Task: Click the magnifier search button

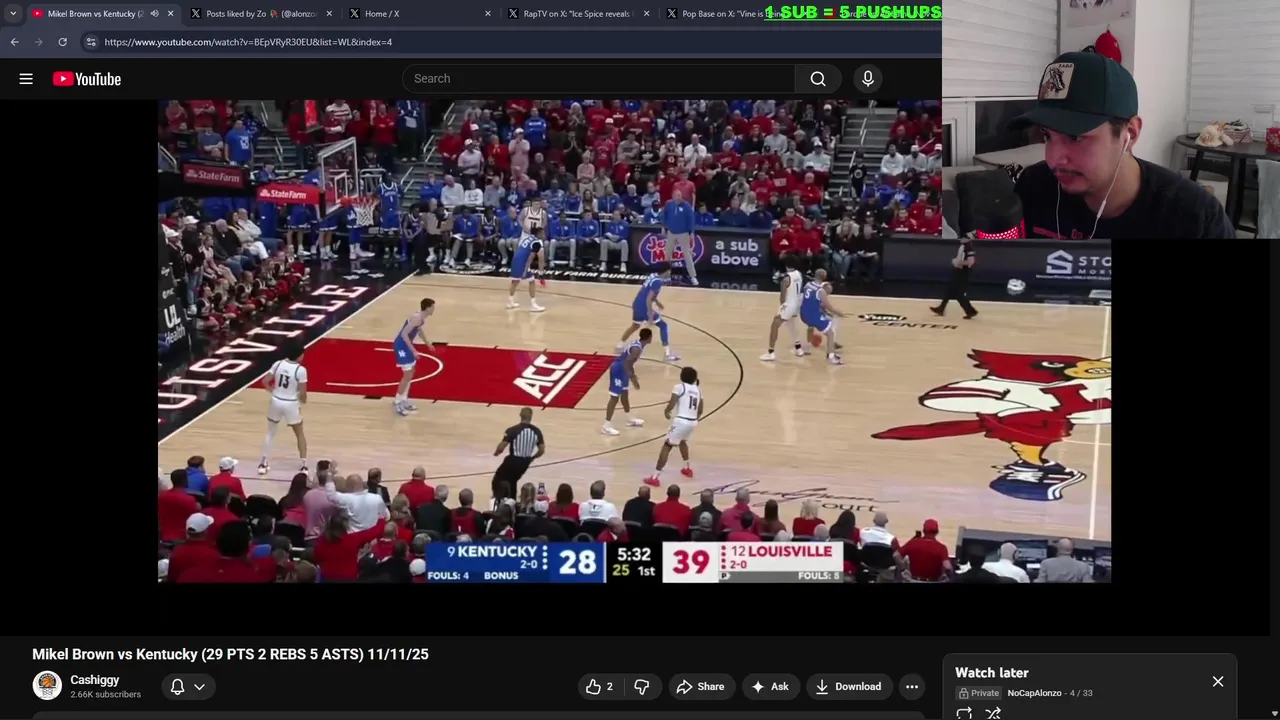Action: pos(818,79)
